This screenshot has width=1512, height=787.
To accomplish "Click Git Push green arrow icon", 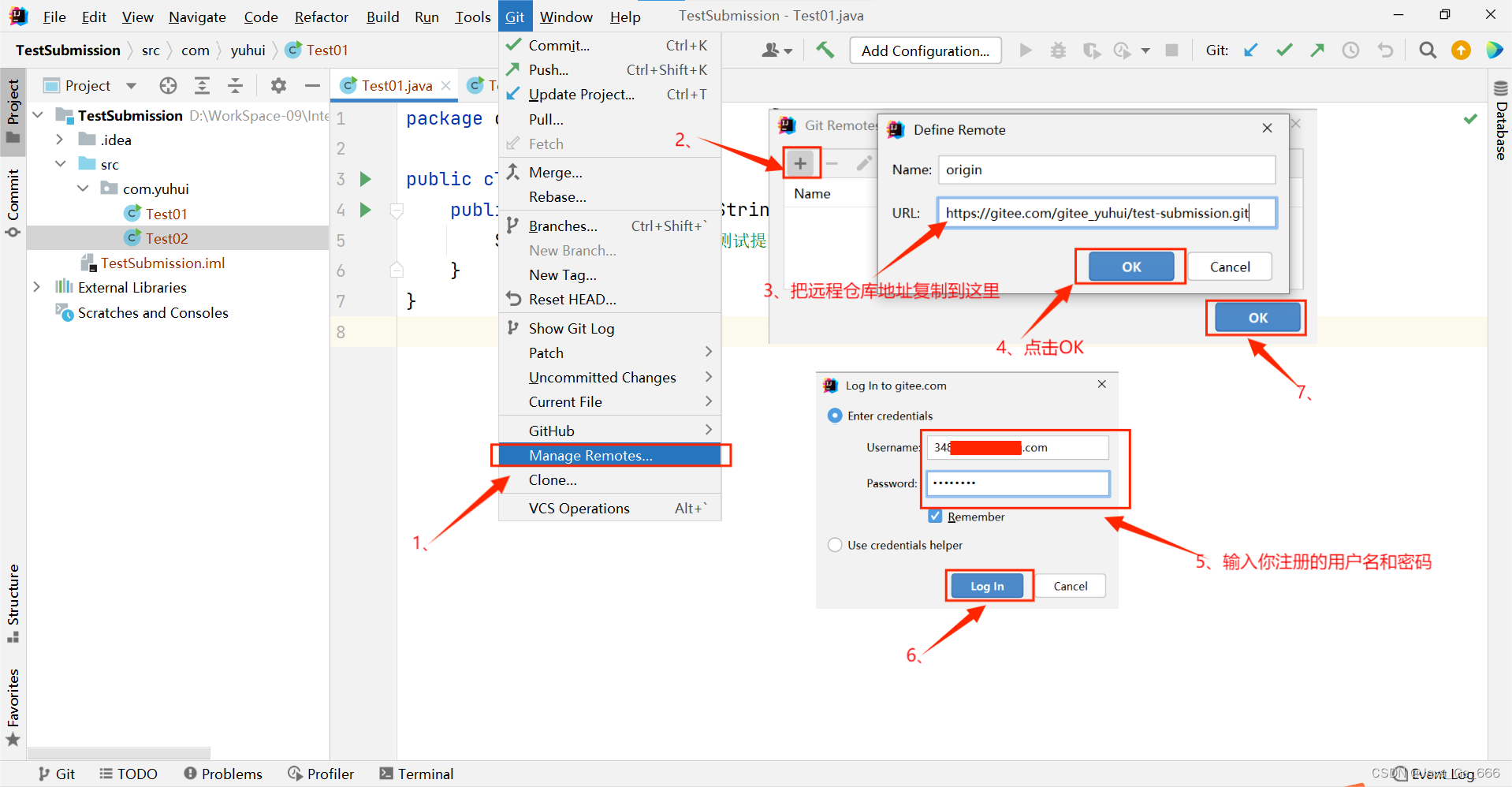I will tap(1317, 50).
